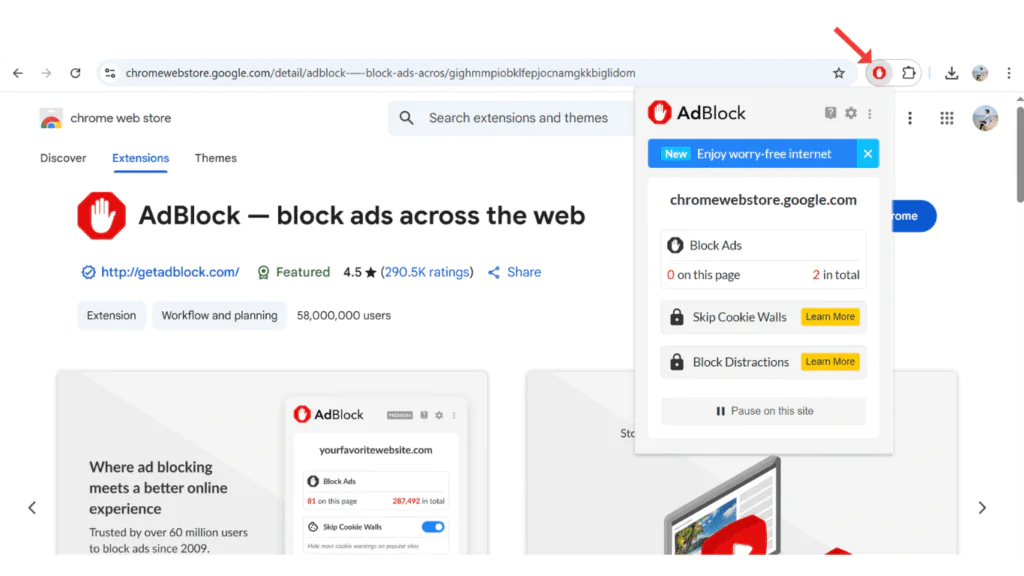
Task: Open the Extensions puzzle icon
Action: click(908, 73)
